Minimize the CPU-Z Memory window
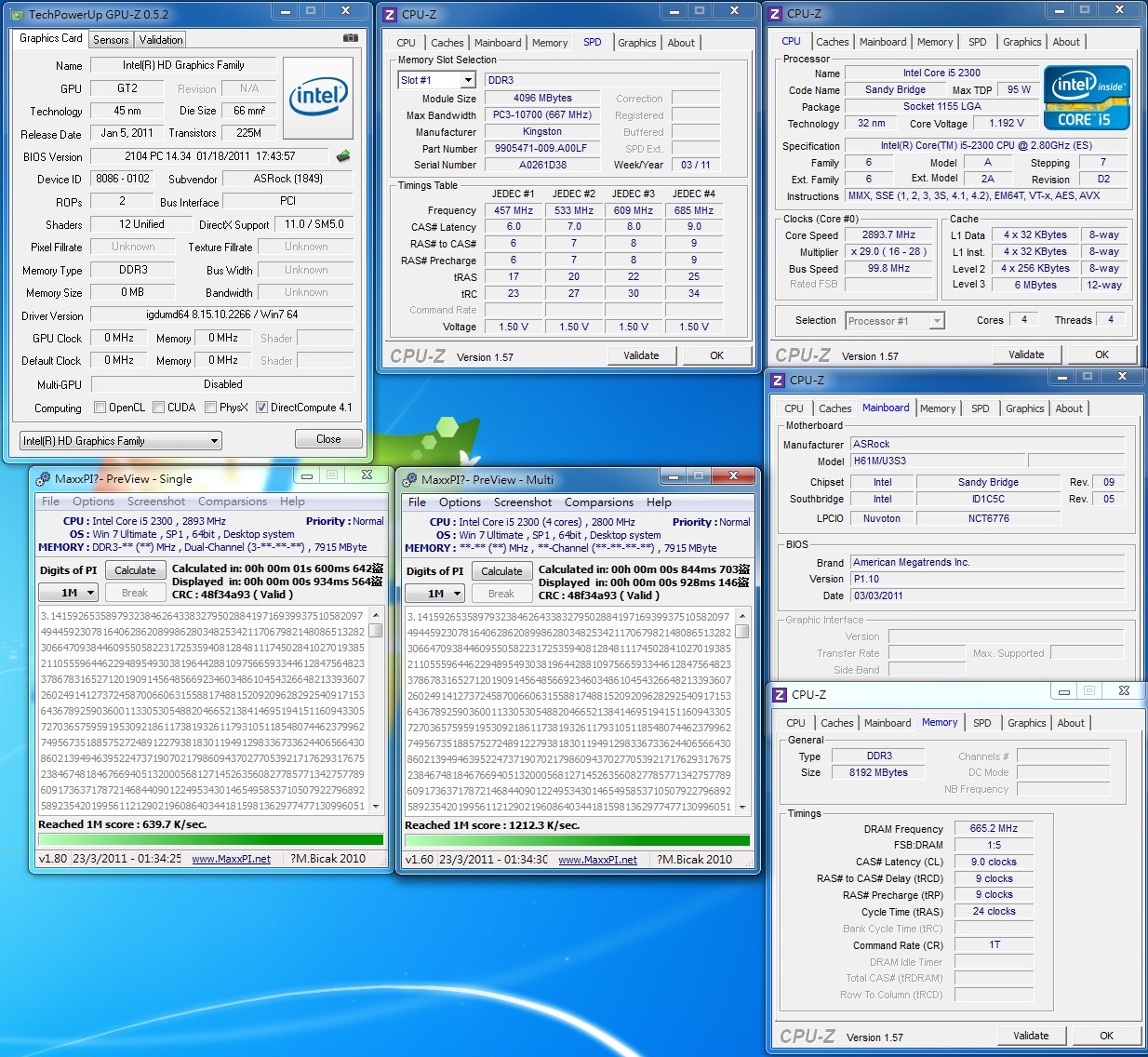Image resolution: width=1148 pixels, height=1057 pixels. pos(1063,691)
